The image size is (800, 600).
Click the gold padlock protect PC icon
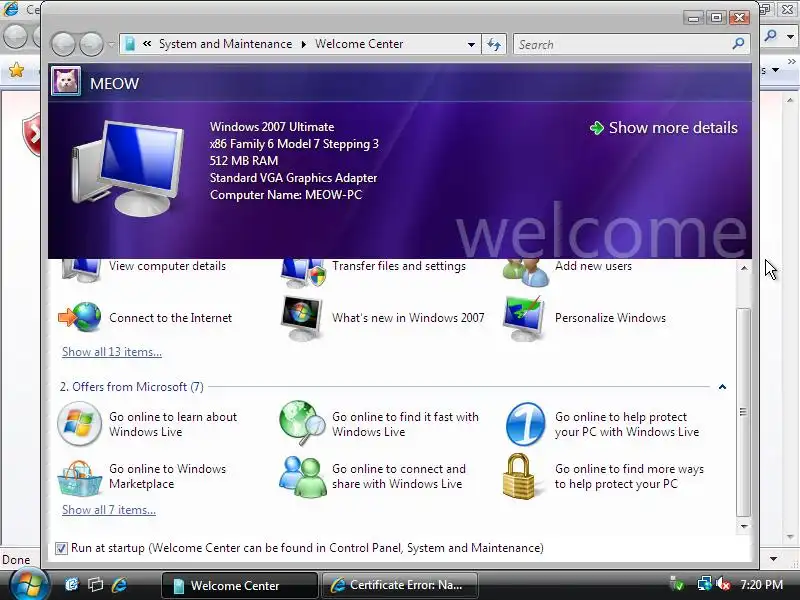coord(518,476)
